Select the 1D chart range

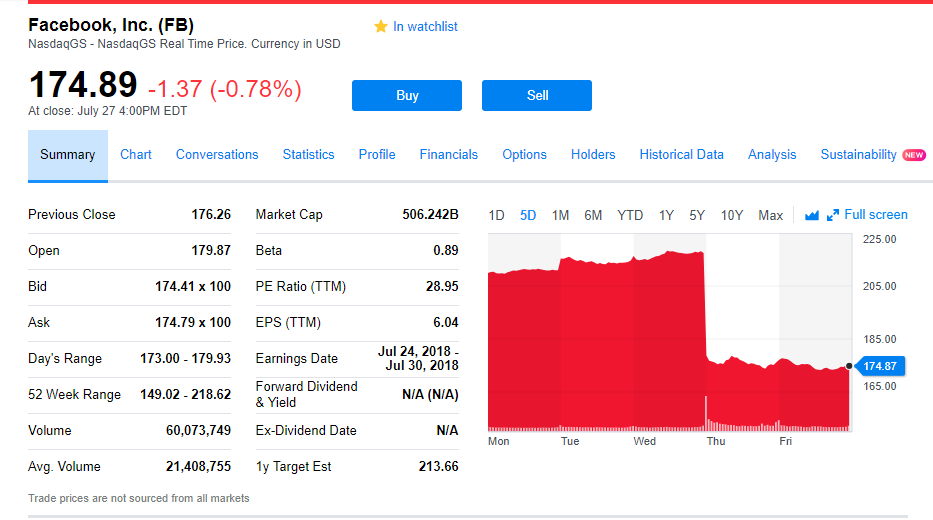497,215
